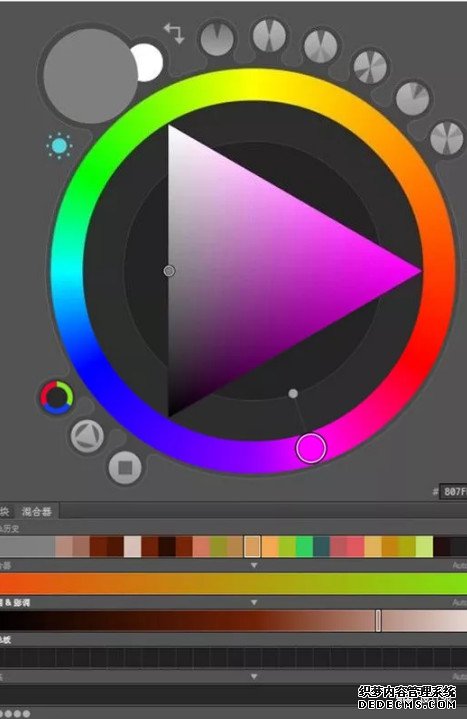Switch to the square color picker shape
Screen dimensions: 467x719
(x=125, y=468)
